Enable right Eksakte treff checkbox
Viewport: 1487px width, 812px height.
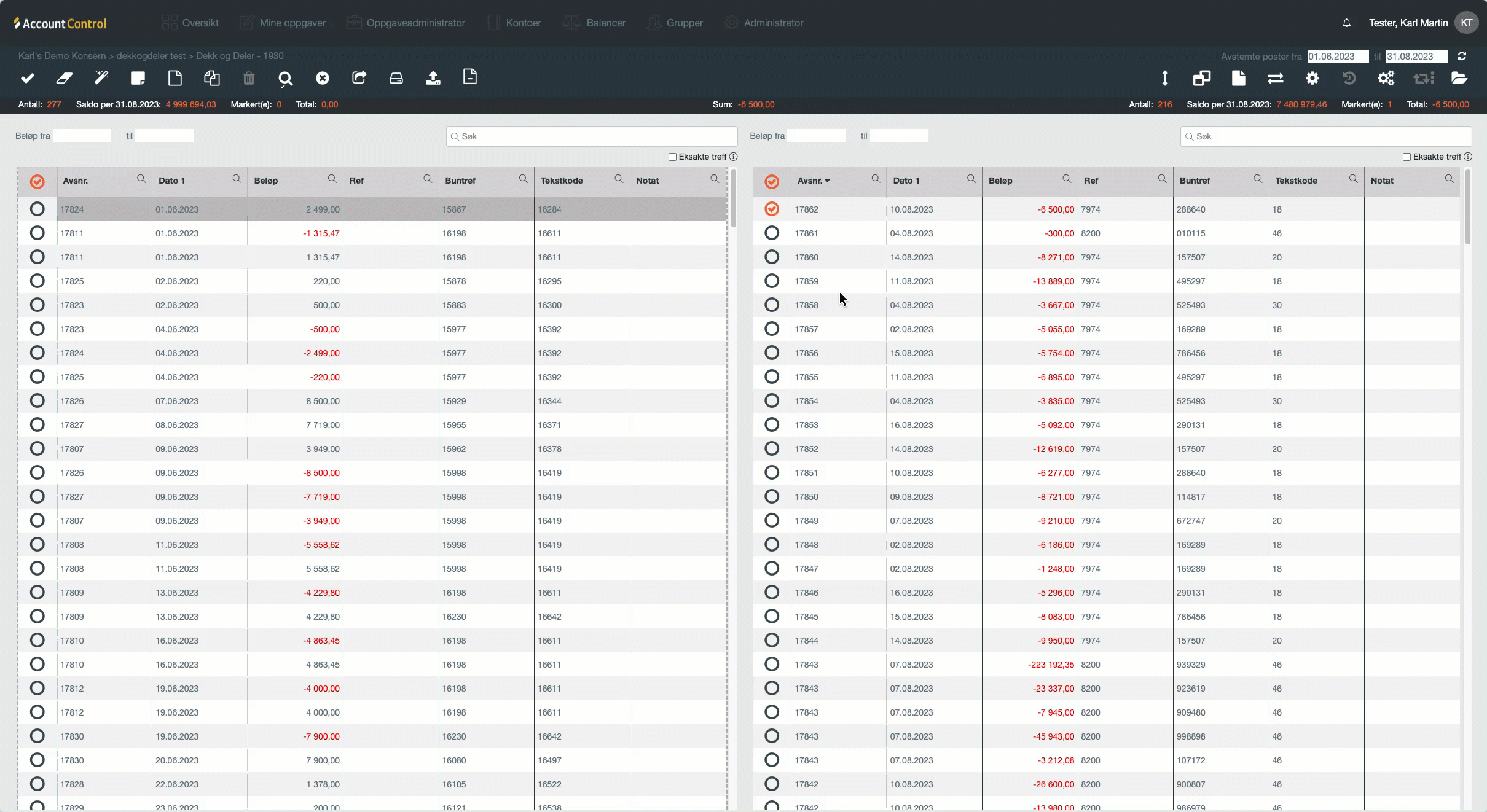(x=1407, y=157)
